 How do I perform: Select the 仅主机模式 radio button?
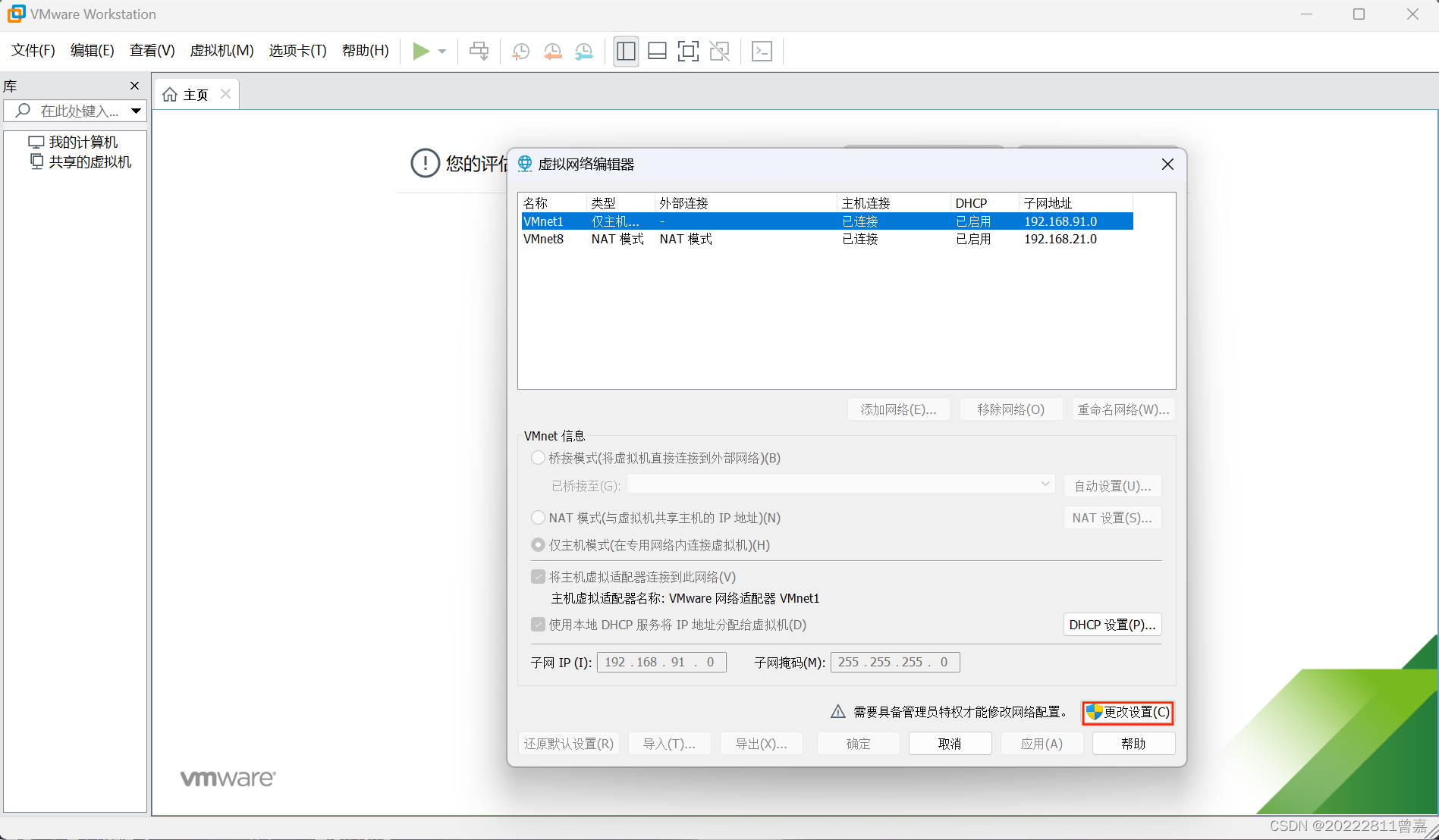538,545
